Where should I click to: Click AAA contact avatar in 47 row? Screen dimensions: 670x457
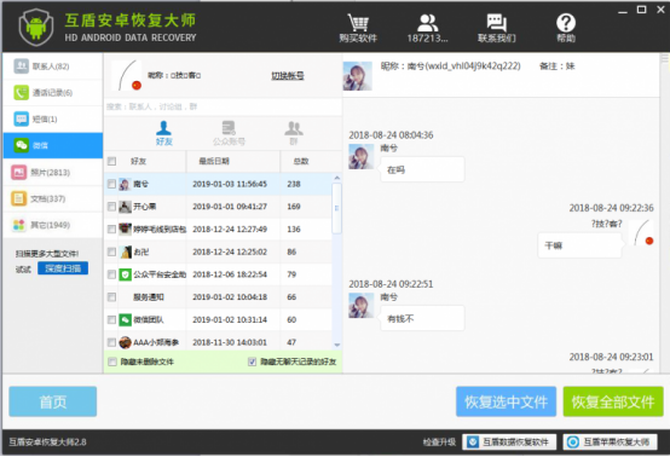tap(125, 343)
